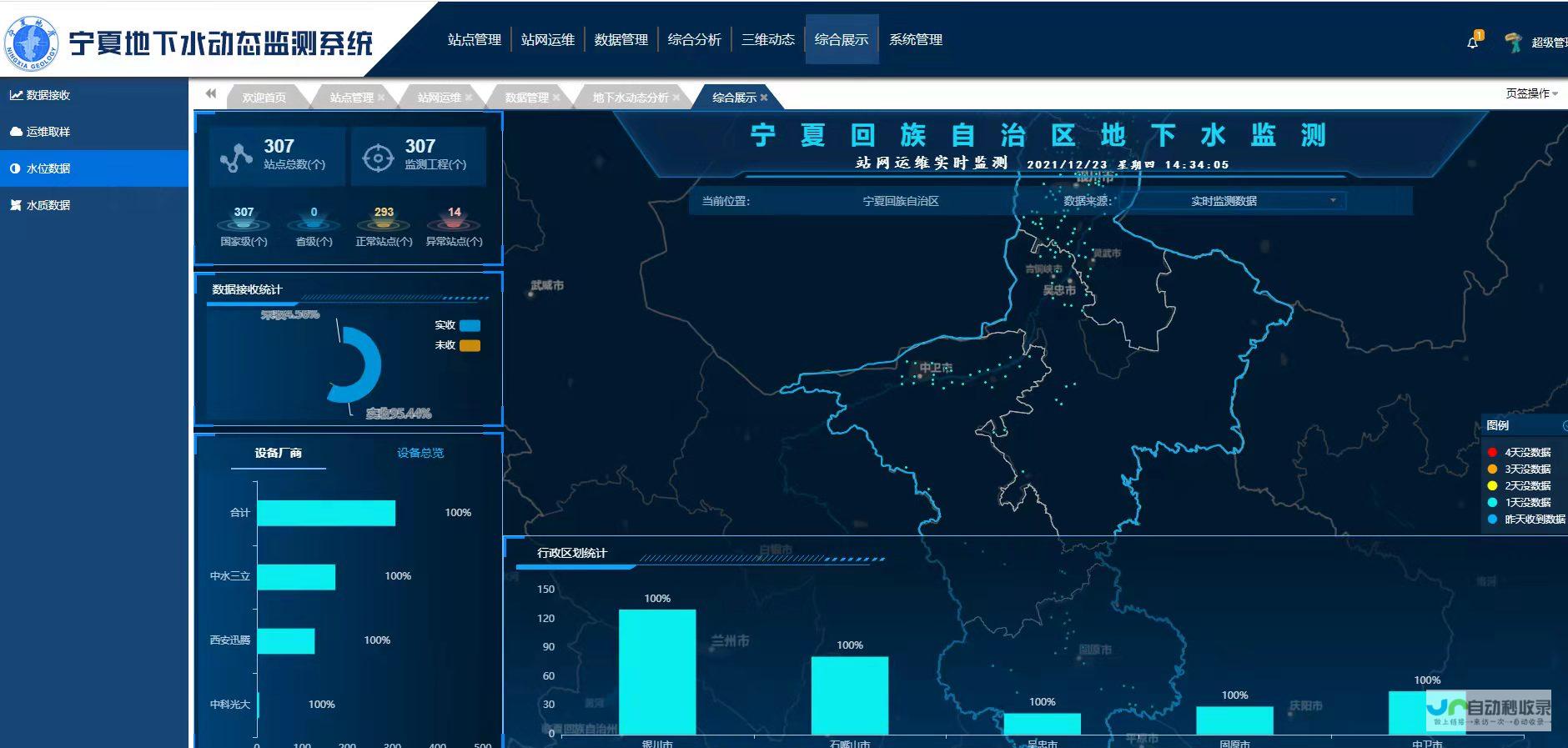The image size is (1568, 748).
Task: Click the 运维取样 cloud icon in sidebar
Action: pyautogui.click(x=16, y=132)
